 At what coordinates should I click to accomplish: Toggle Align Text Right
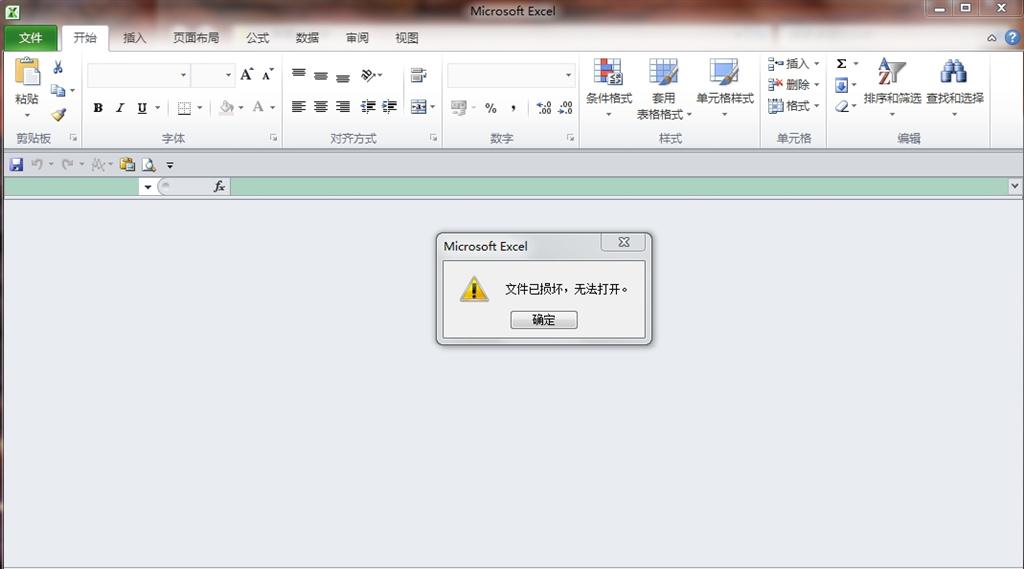[x=343, y=106]
